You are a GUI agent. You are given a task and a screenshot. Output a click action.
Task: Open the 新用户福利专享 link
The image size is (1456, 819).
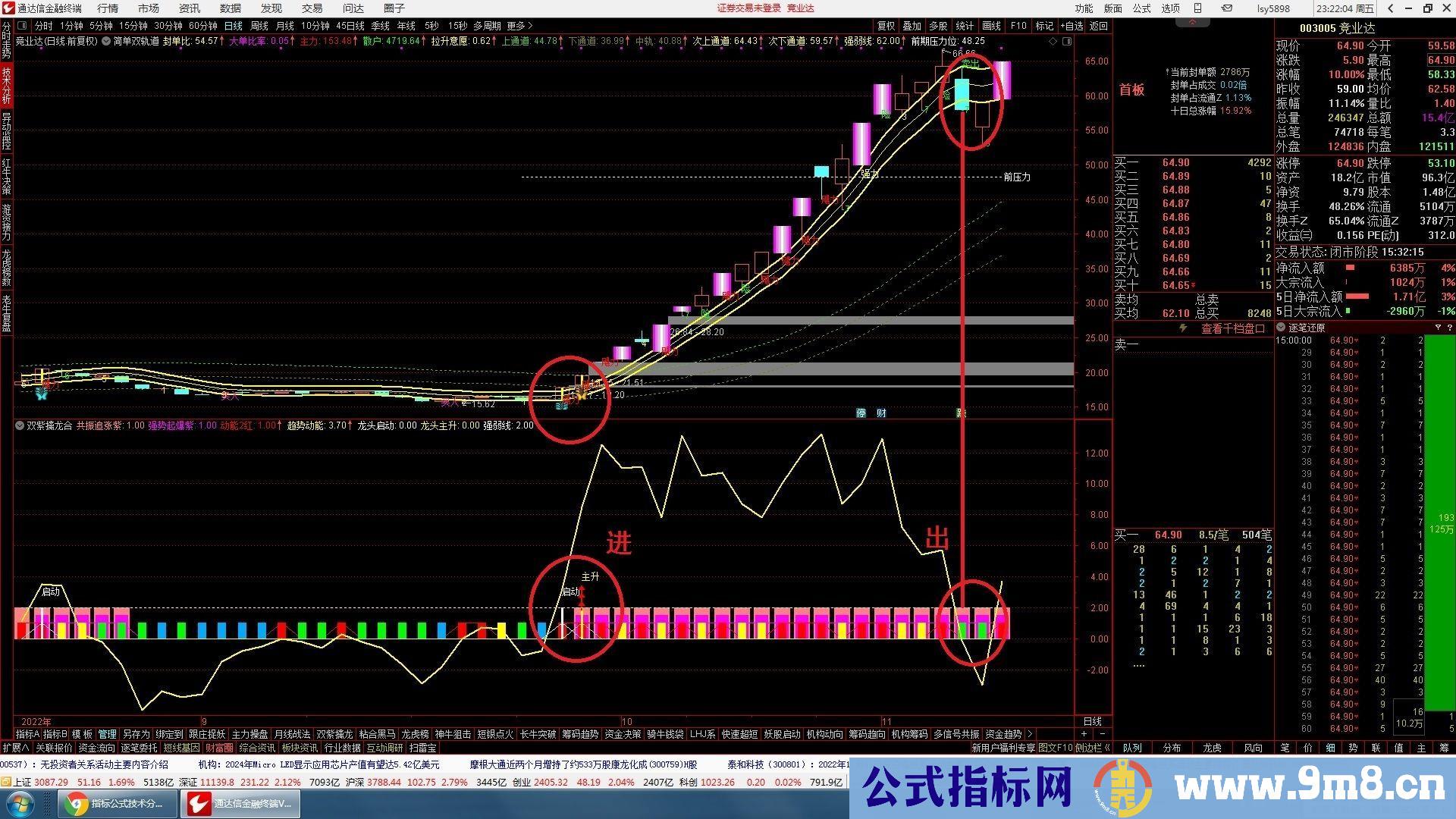click(x=1003, y=748)
